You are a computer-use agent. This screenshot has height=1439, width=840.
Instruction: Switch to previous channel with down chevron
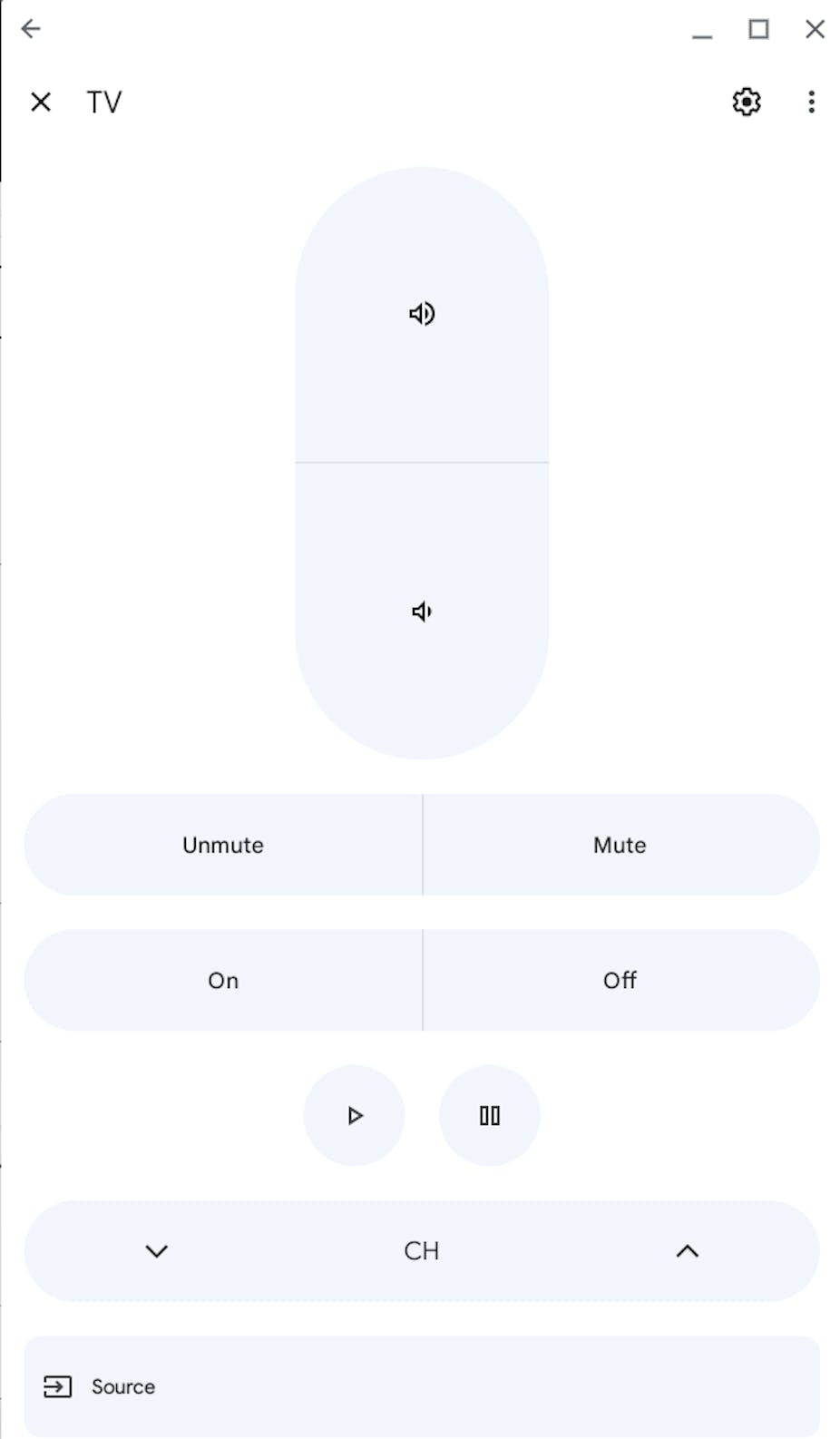coord(157,1251)
